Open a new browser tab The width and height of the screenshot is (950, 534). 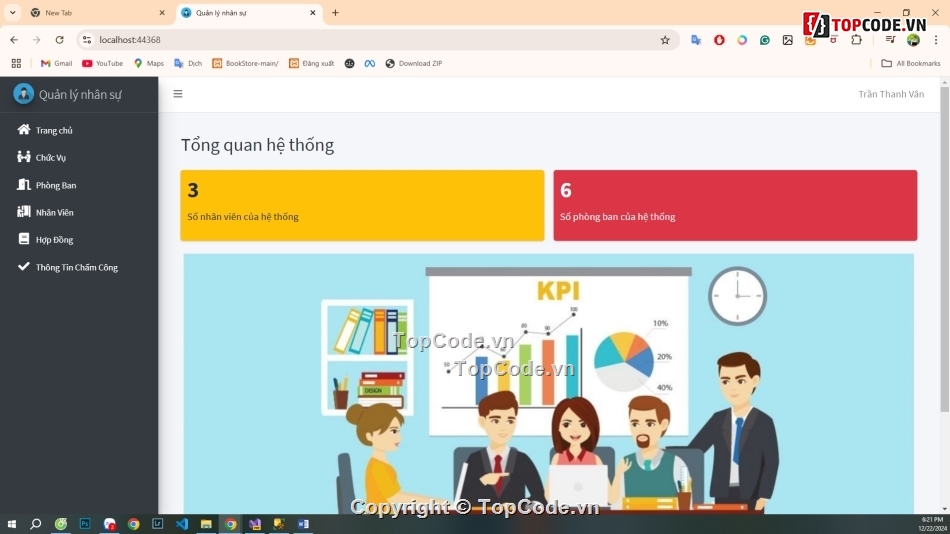click(x=335, y=13)
